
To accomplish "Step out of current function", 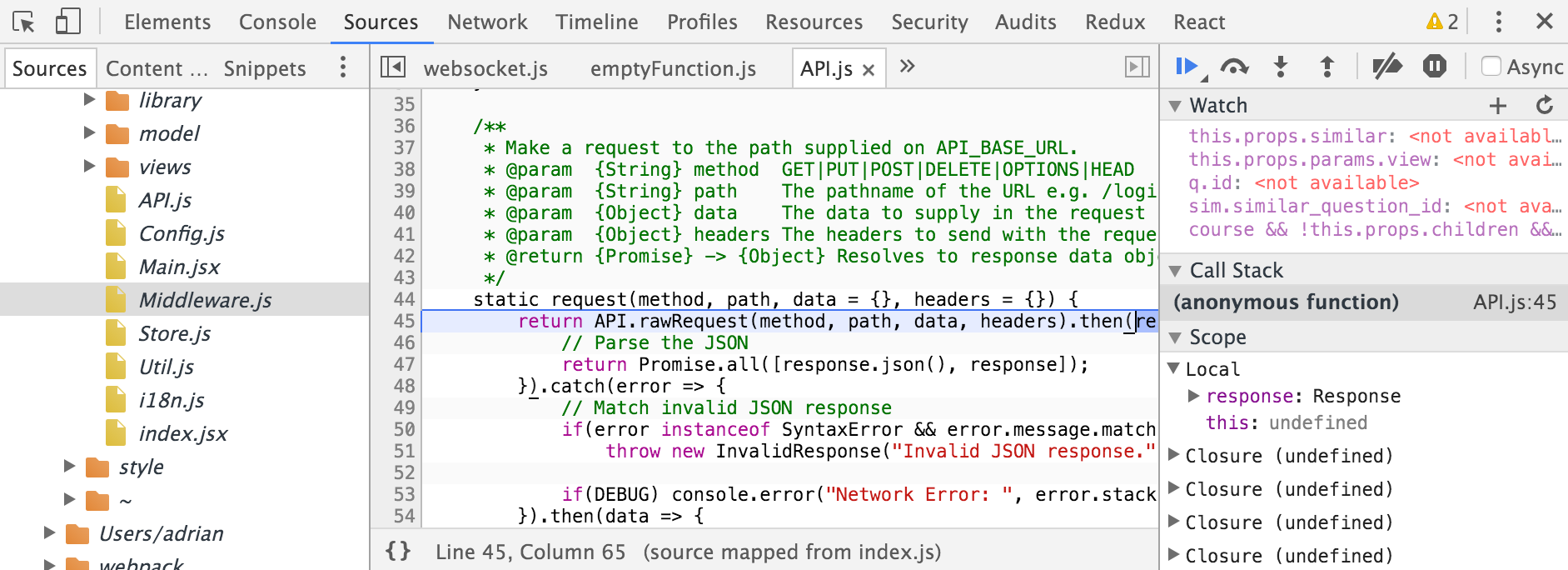I will point(1327,67).
